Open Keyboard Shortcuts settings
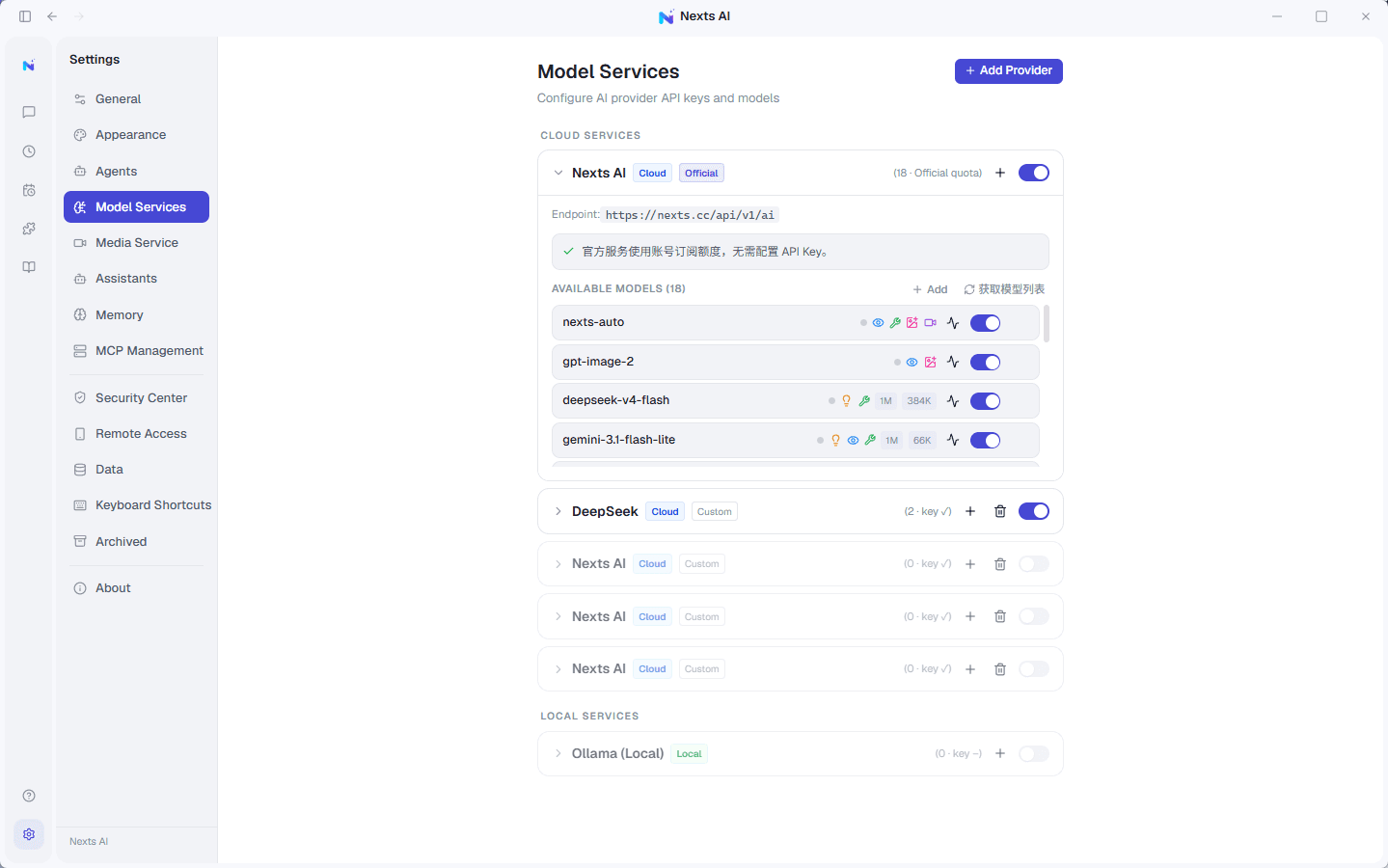This screenshot has height=868, width=1388. pyautogui.click(x=136, y=505)
